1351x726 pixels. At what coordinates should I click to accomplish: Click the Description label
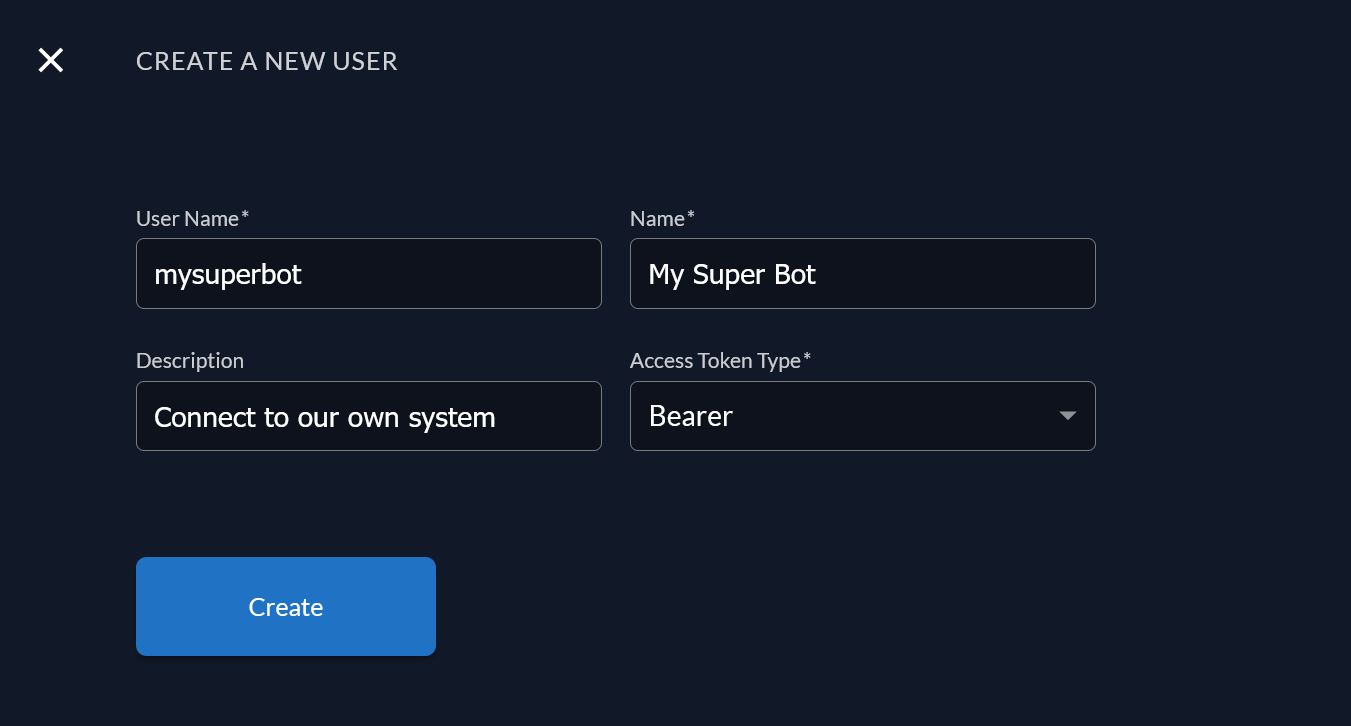click(190, 360)
